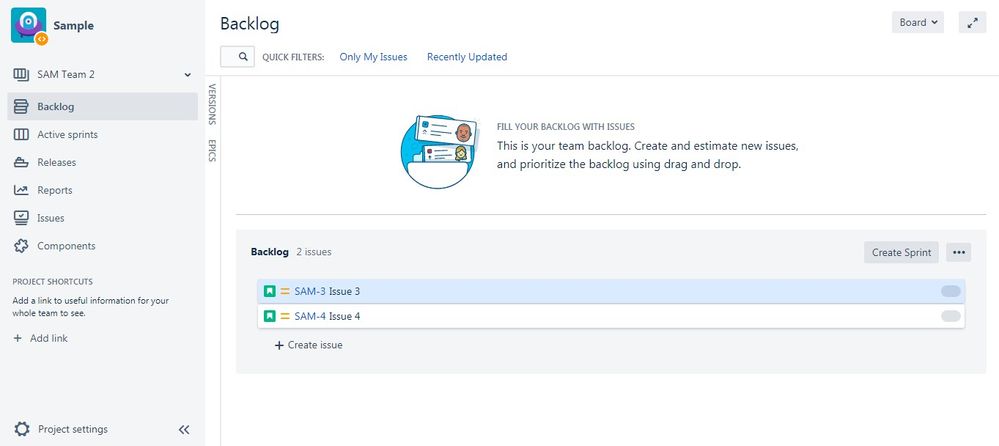
Task: Click the Add link shortcut
Action: (x=48, y=338)
